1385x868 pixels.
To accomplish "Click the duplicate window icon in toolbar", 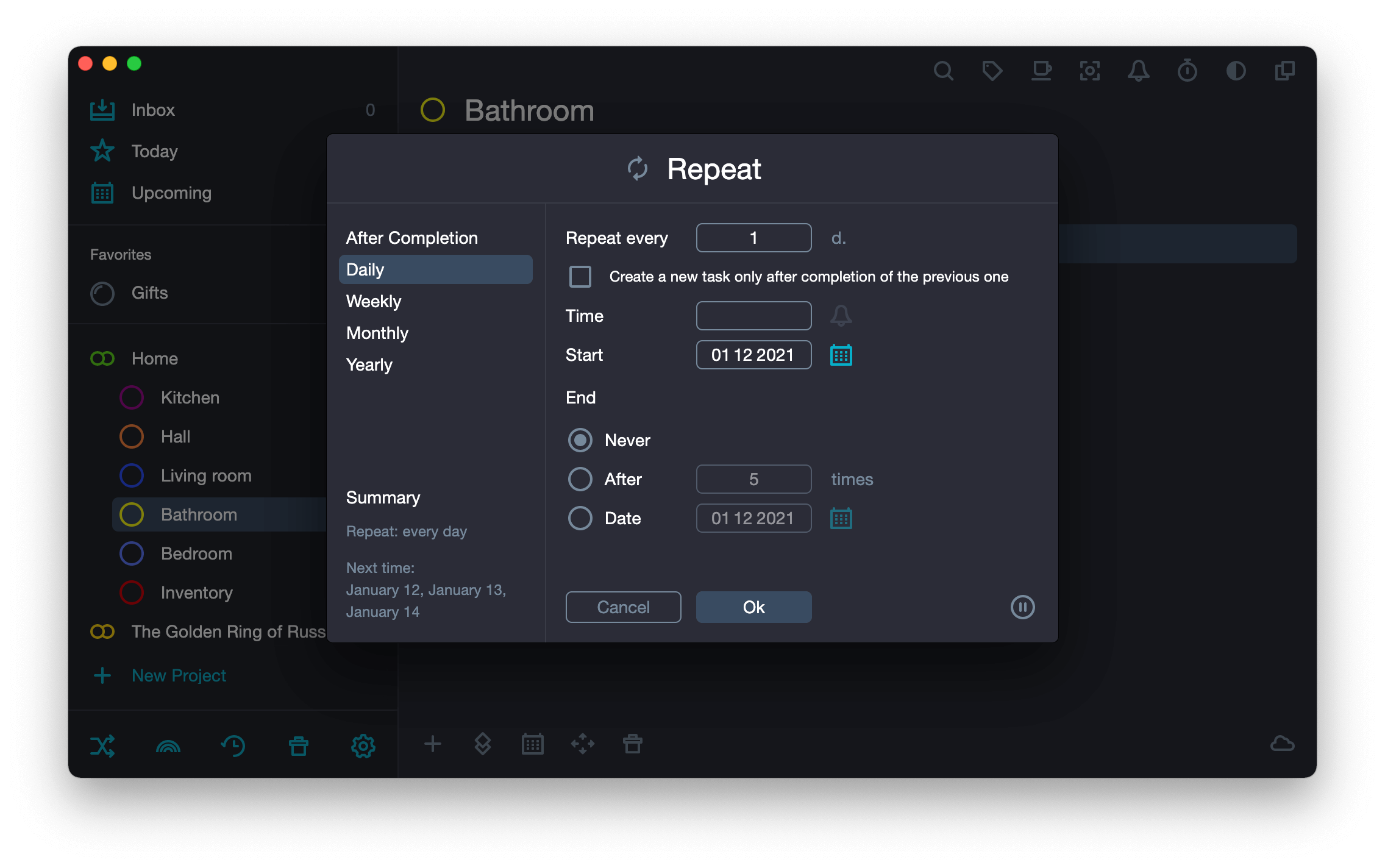I will click(1284, 71).
